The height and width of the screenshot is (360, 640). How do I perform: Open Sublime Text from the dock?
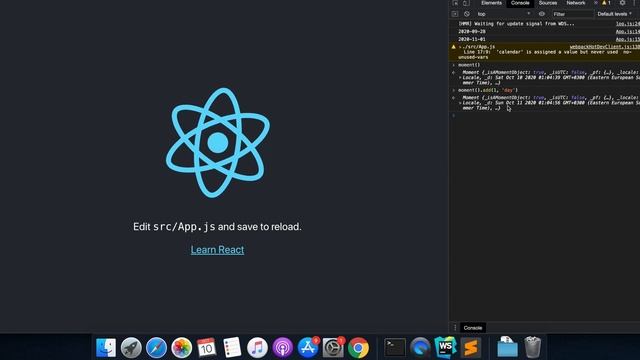(471, 348)
